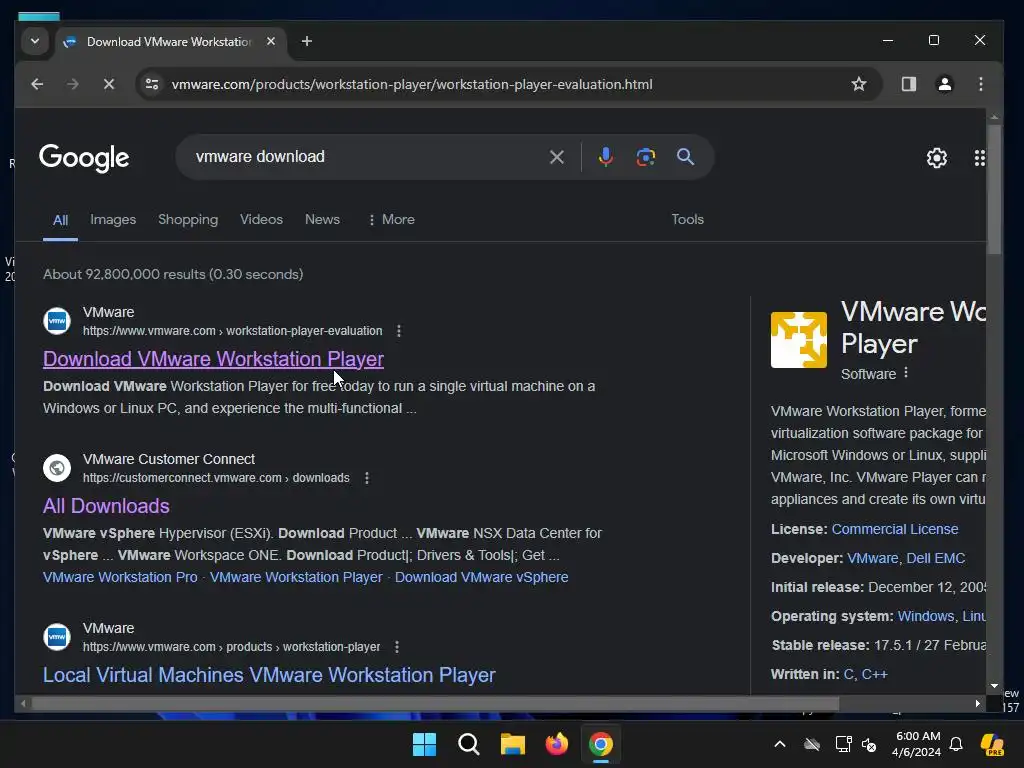The width and height of the screenshot is (1024, 768).
Task: Bookmark this page with the star icon
Action: pos(859,84)
